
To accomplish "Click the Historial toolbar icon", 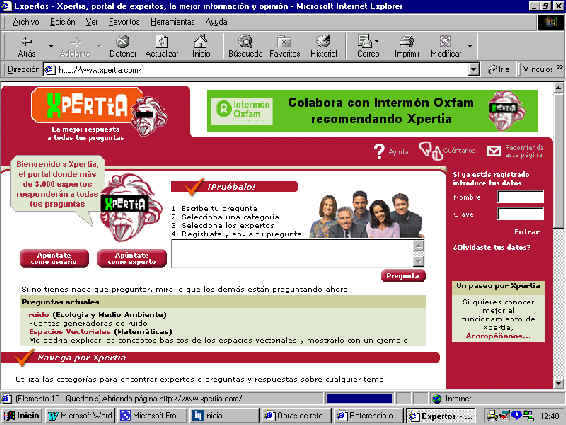I will [x=323, y=41].
